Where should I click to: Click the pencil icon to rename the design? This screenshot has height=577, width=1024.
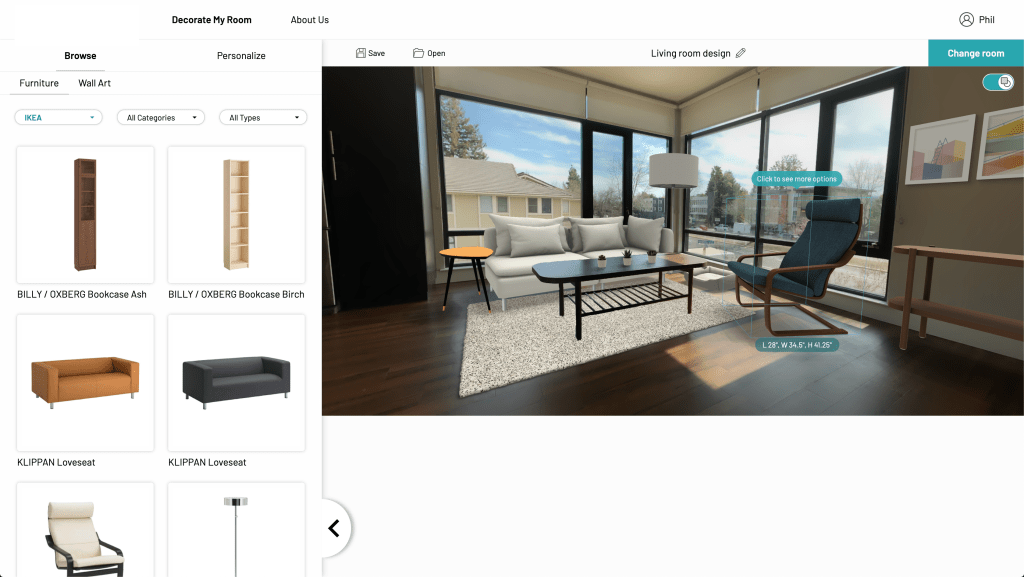pyautogui.click(x=740, y=52)
